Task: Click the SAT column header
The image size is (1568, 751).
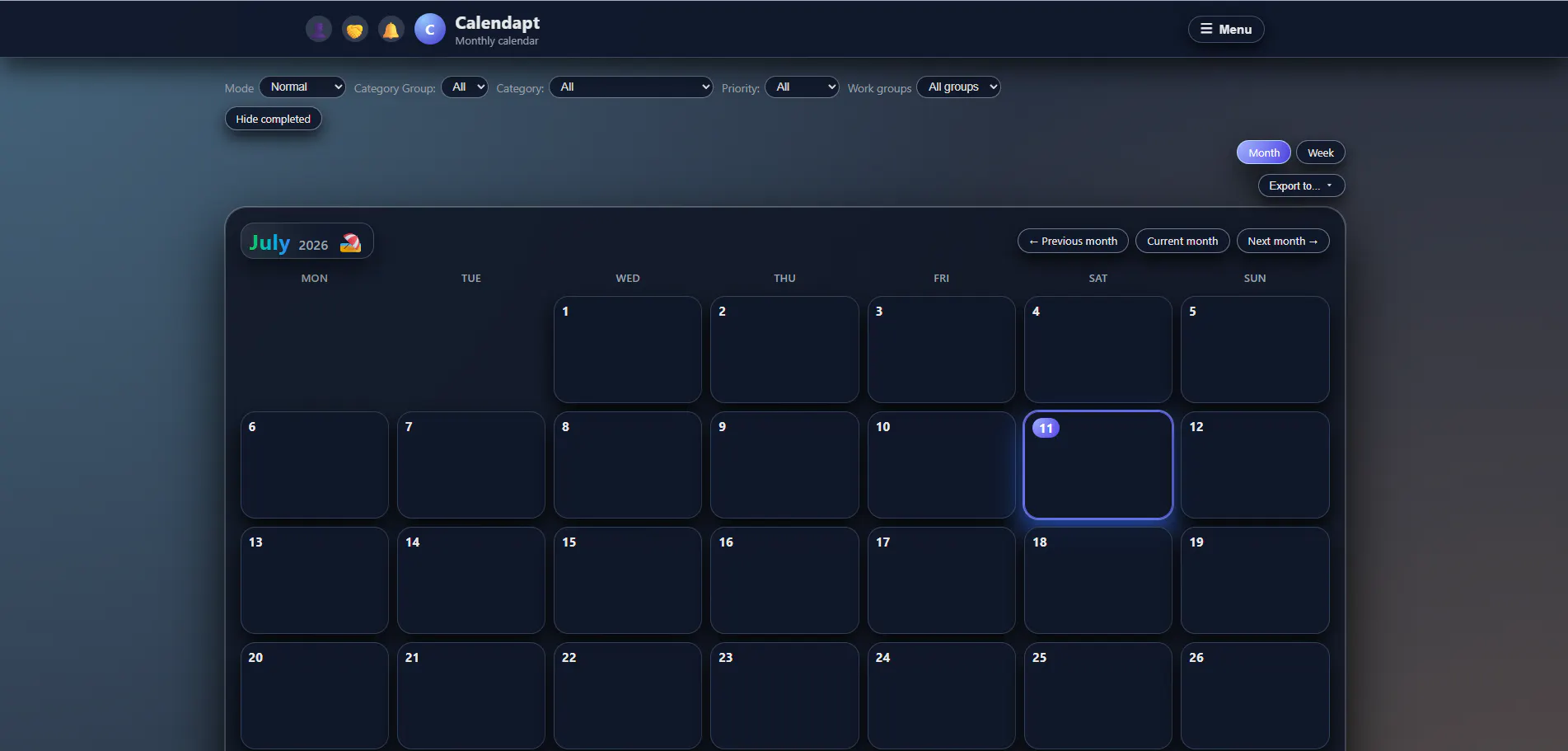Action: (x=1098, y=279)
